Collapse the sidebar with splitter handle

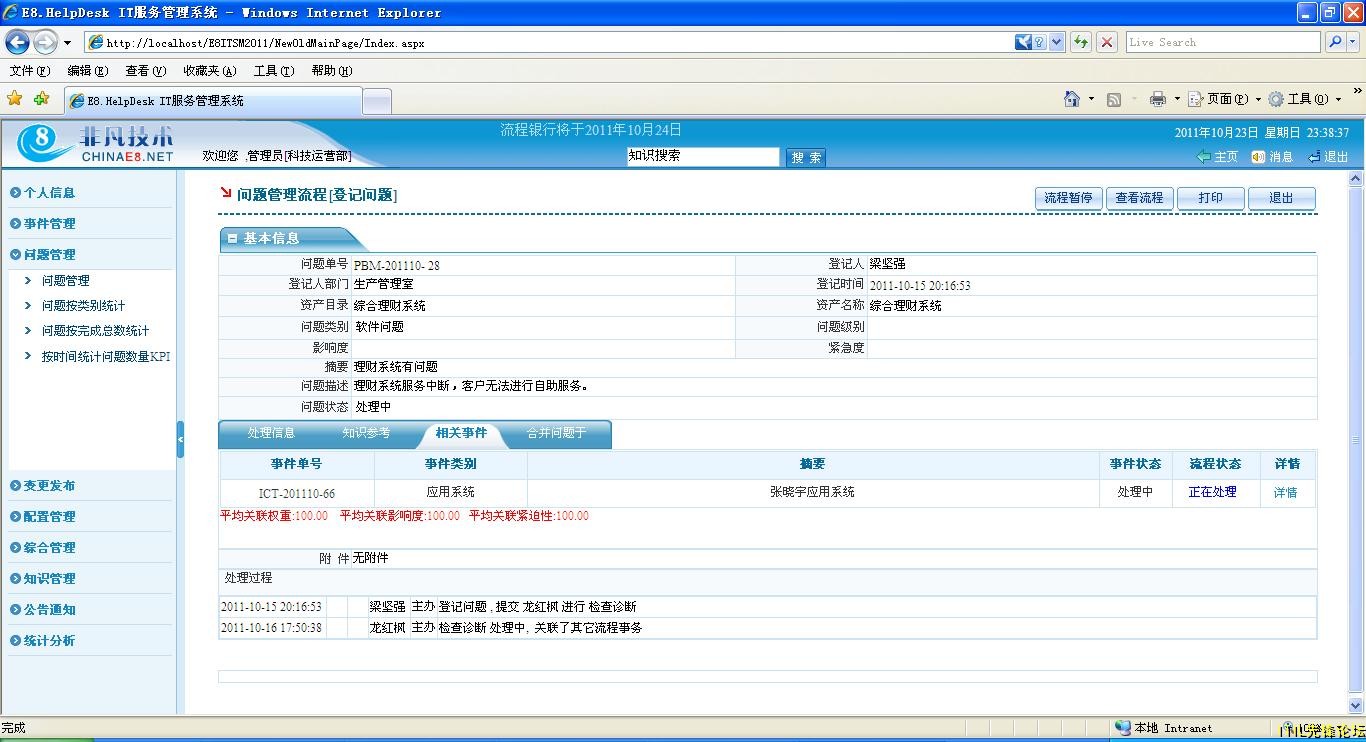[180, 440]
